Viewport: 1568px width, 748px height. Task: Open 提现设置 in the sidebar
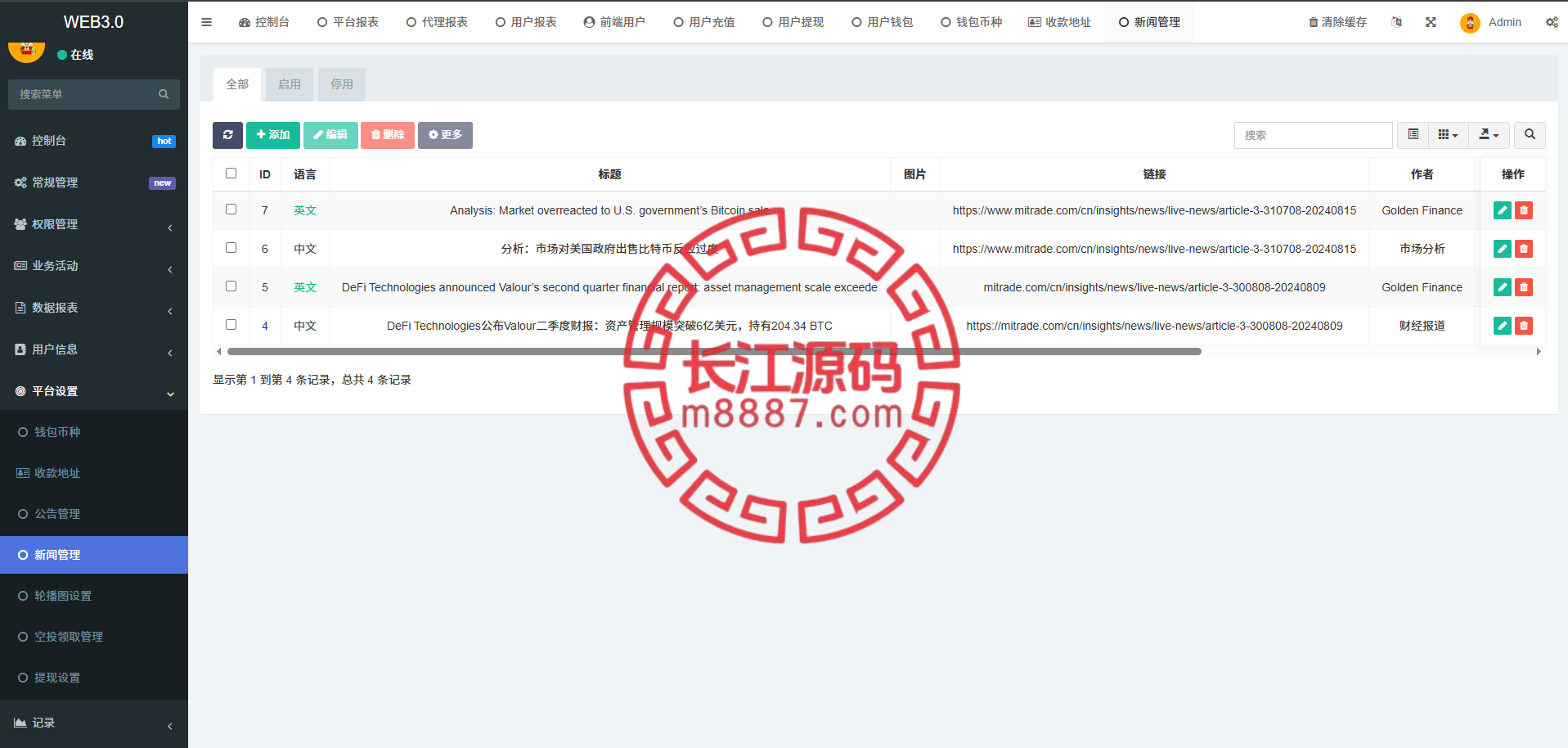click(x=94, y=678)
